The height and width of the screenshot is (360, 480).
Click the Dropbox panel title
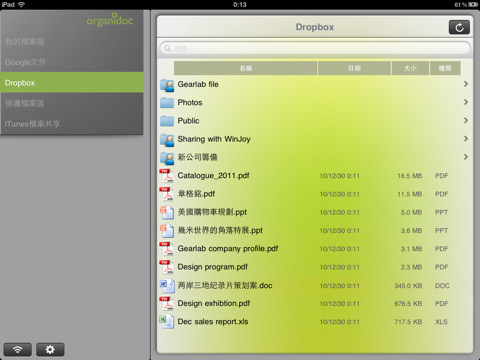[315, 27]
